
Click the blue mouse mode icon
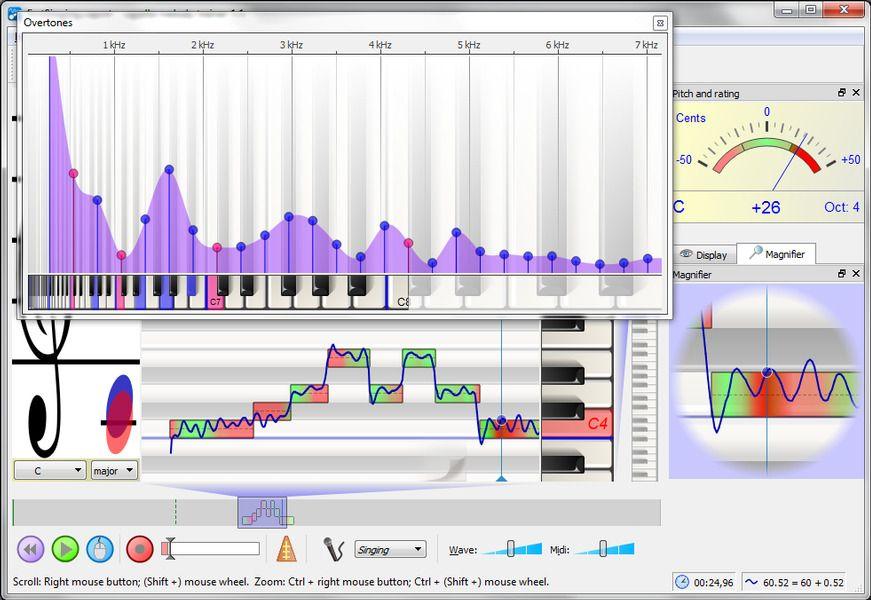[98, 549]
